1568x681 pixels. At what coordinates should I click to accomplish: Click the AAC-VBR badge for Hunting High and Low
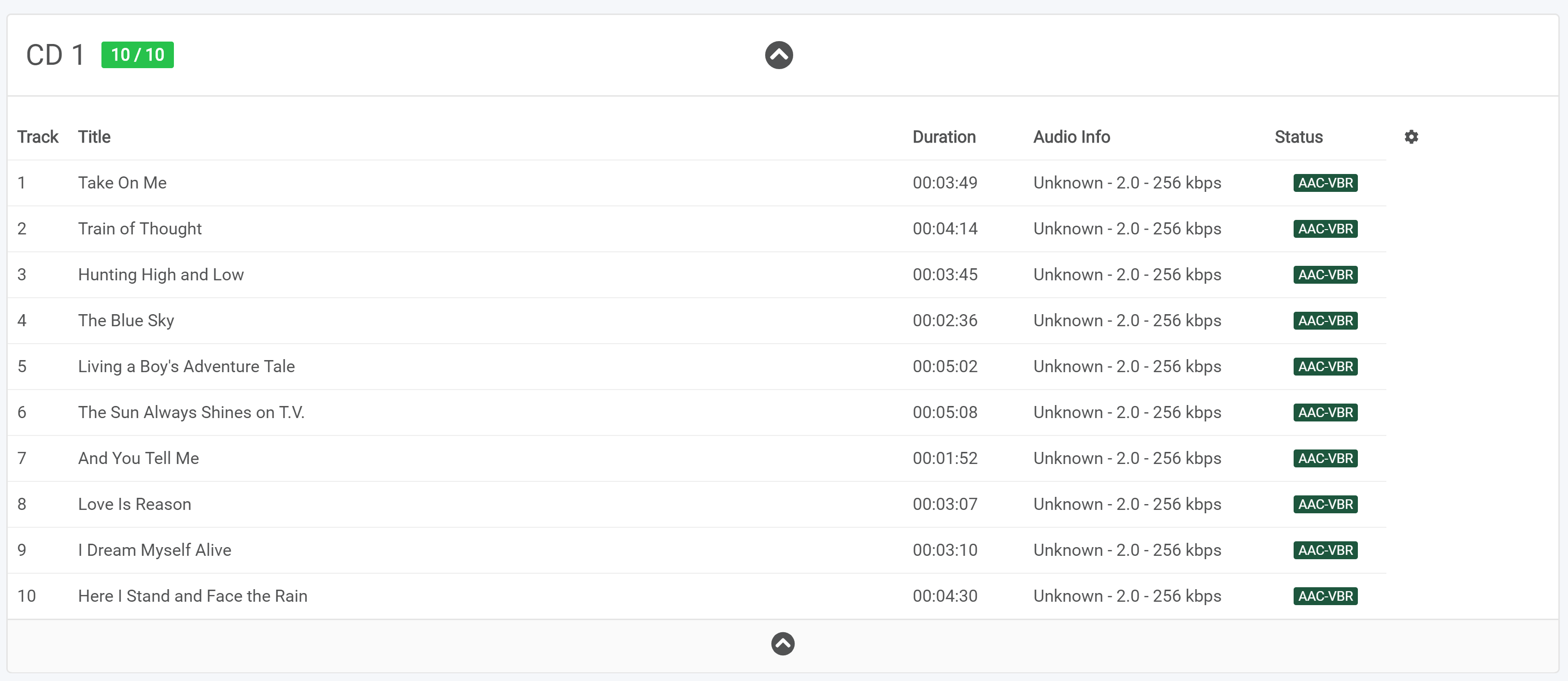[1325, 274]
